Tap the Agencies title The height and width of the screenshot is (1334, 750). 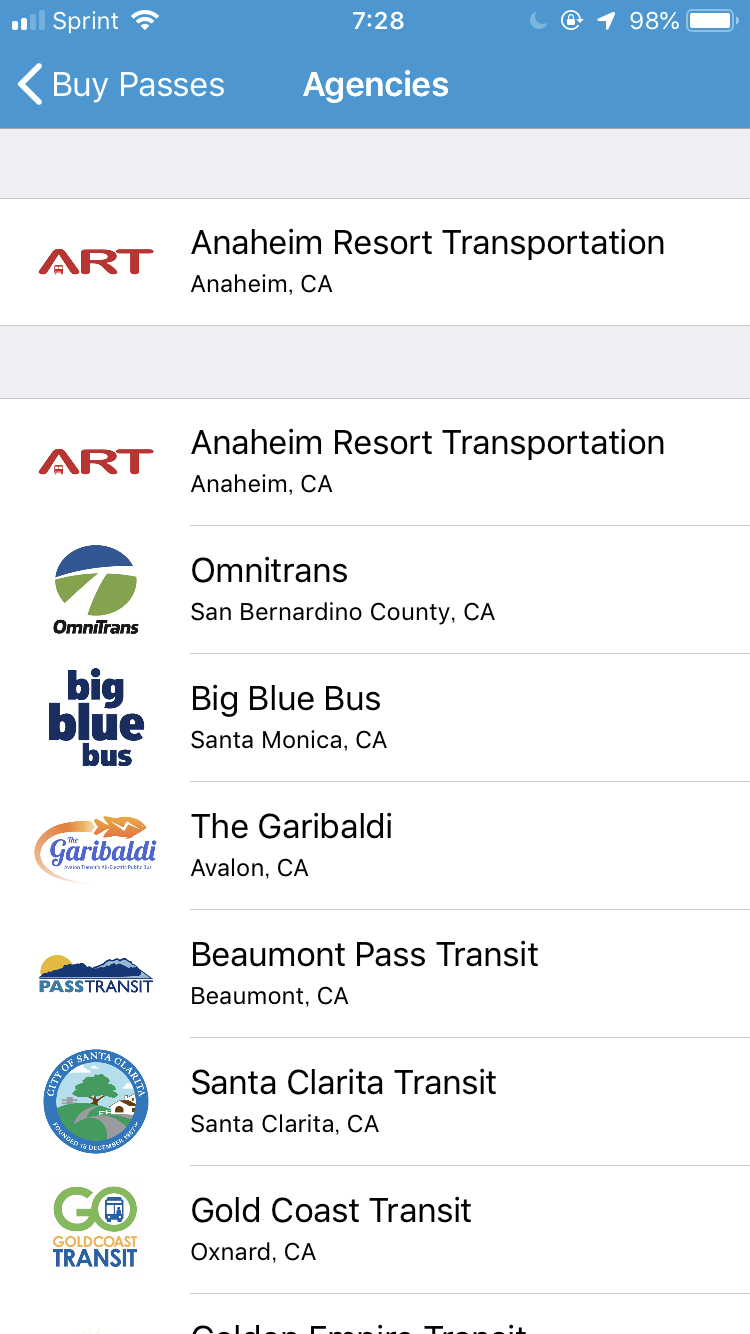point(376,85)
